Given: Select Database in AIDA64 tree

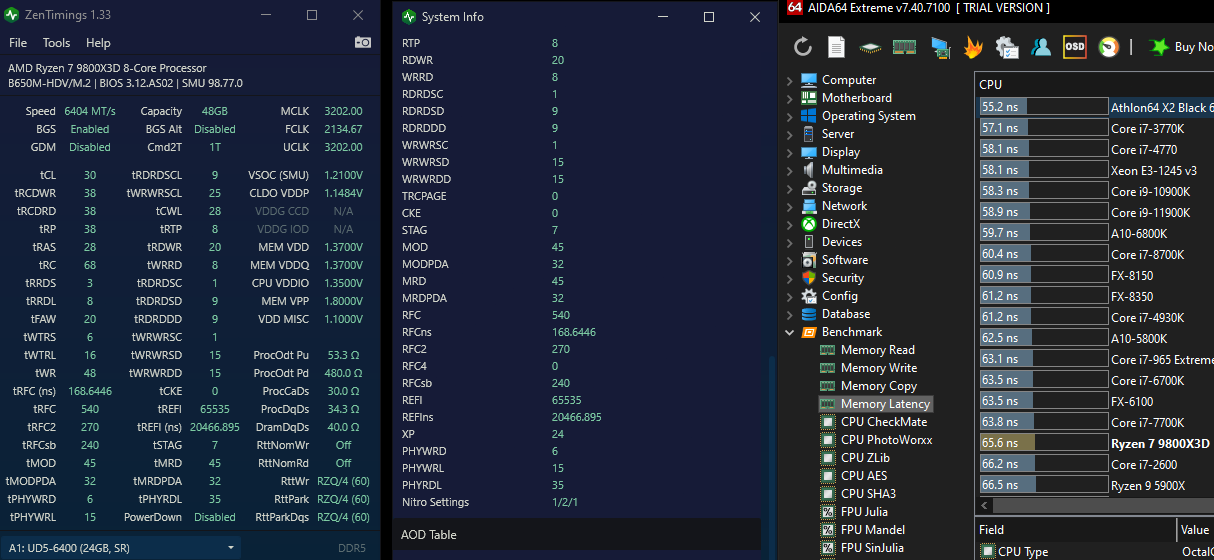Looking at the screenshot, I should click(x=846, y=314).
